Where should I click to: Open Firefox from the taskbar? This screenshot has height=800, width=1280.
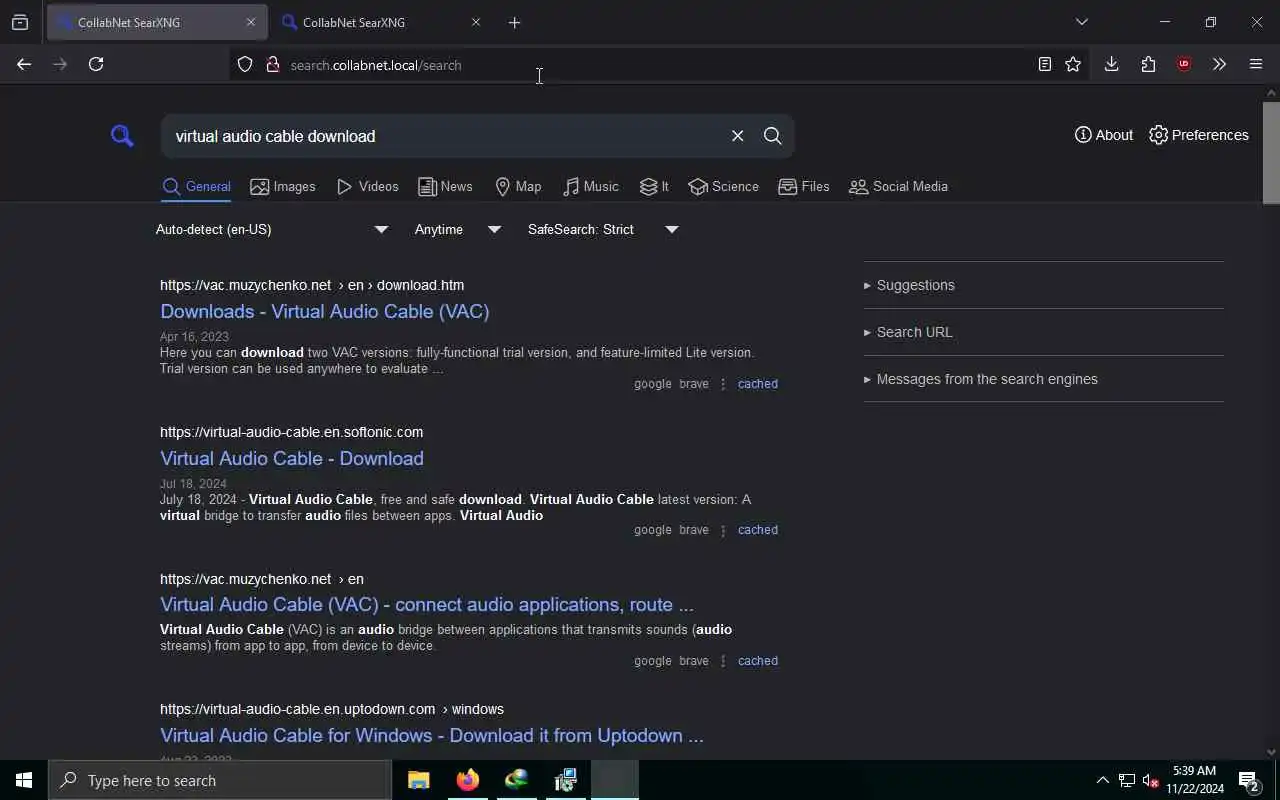tap(467, 780)
